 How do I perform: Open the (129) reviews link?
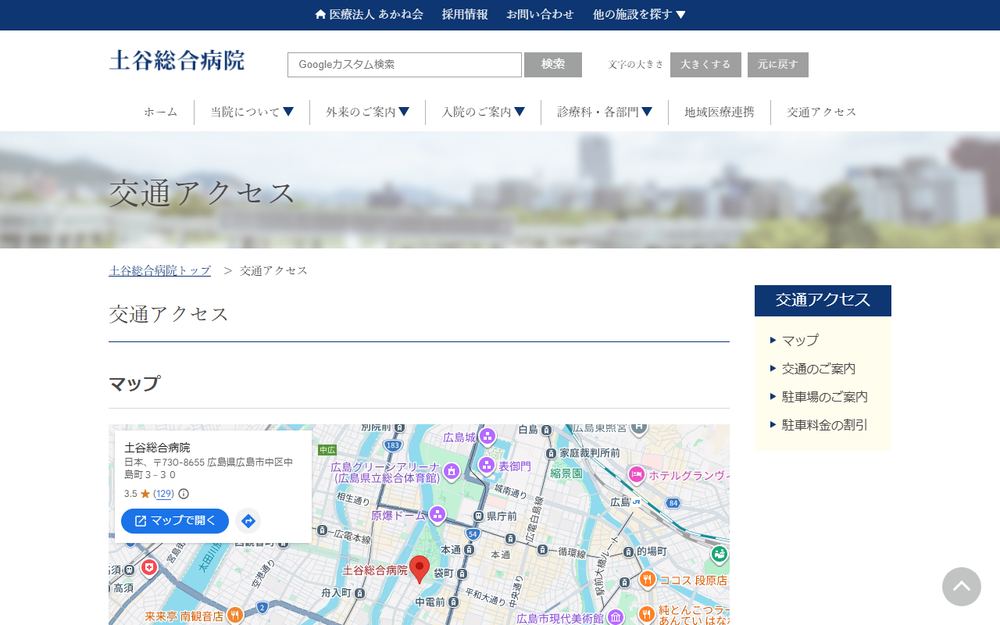coord(163,494)
